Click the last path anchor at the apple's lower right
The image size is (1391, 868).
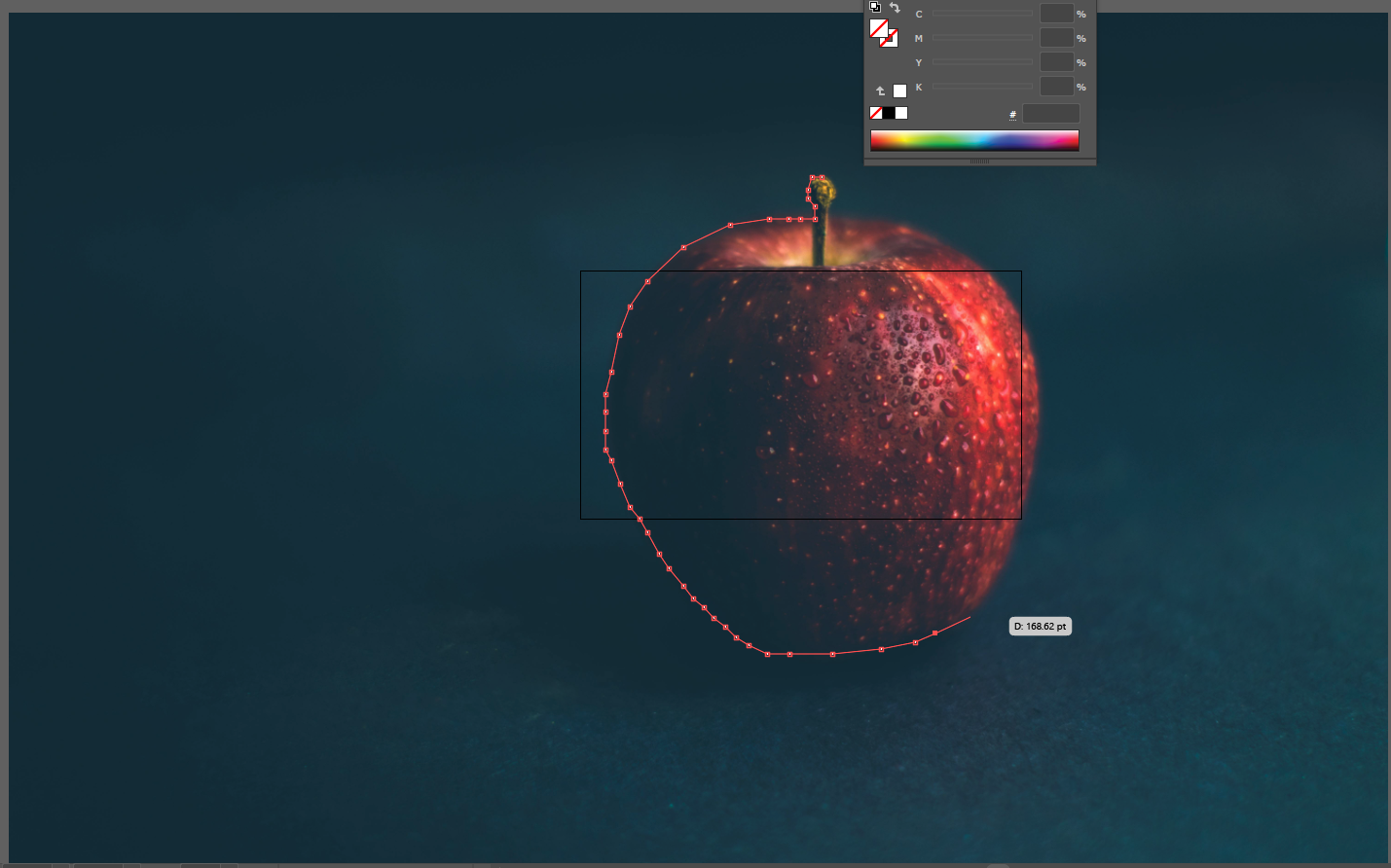[934, 633]
